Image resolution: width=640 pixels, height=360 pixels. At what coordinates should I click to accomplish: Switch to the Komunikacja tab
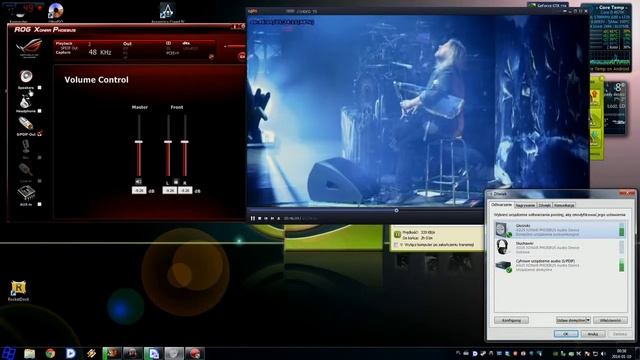point(564,205)
